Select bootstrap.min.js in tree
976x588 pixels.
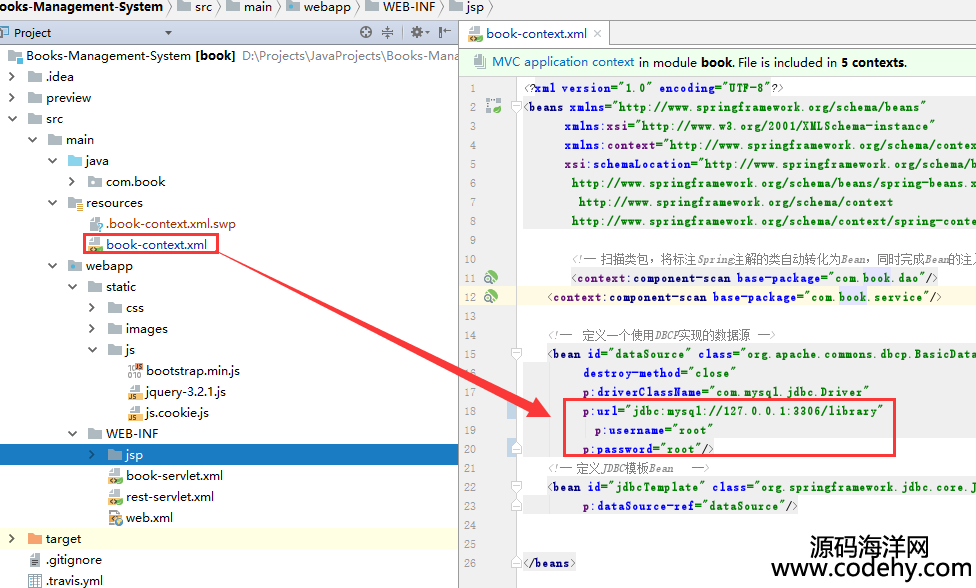click(x=184, y=371)
